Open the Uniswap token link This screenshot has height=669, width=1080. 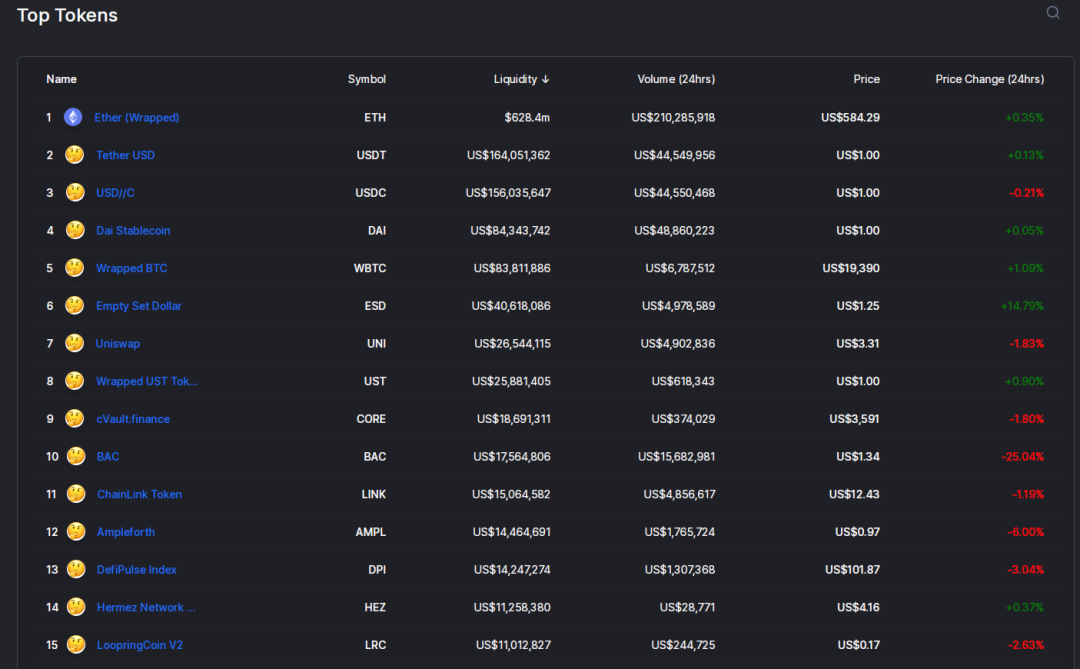coord(118,343)
